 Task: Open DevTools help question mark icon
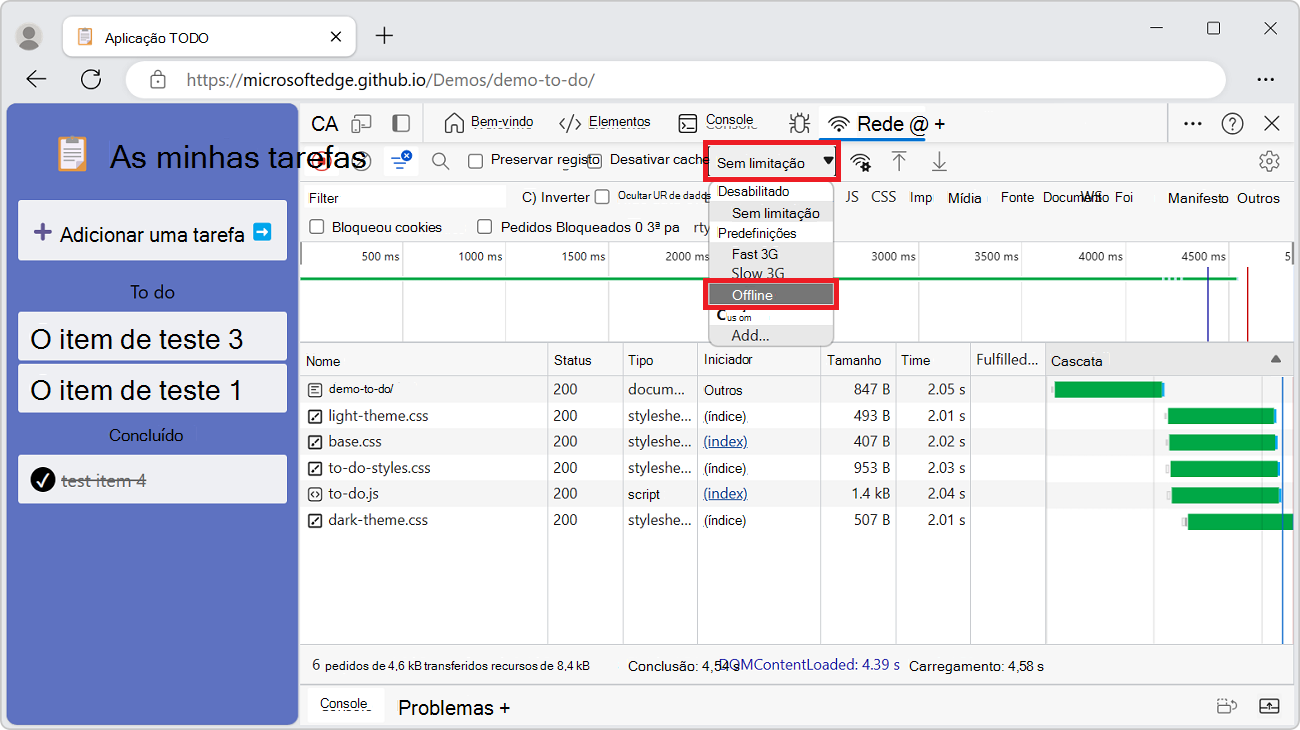(x=1232, y=124)
